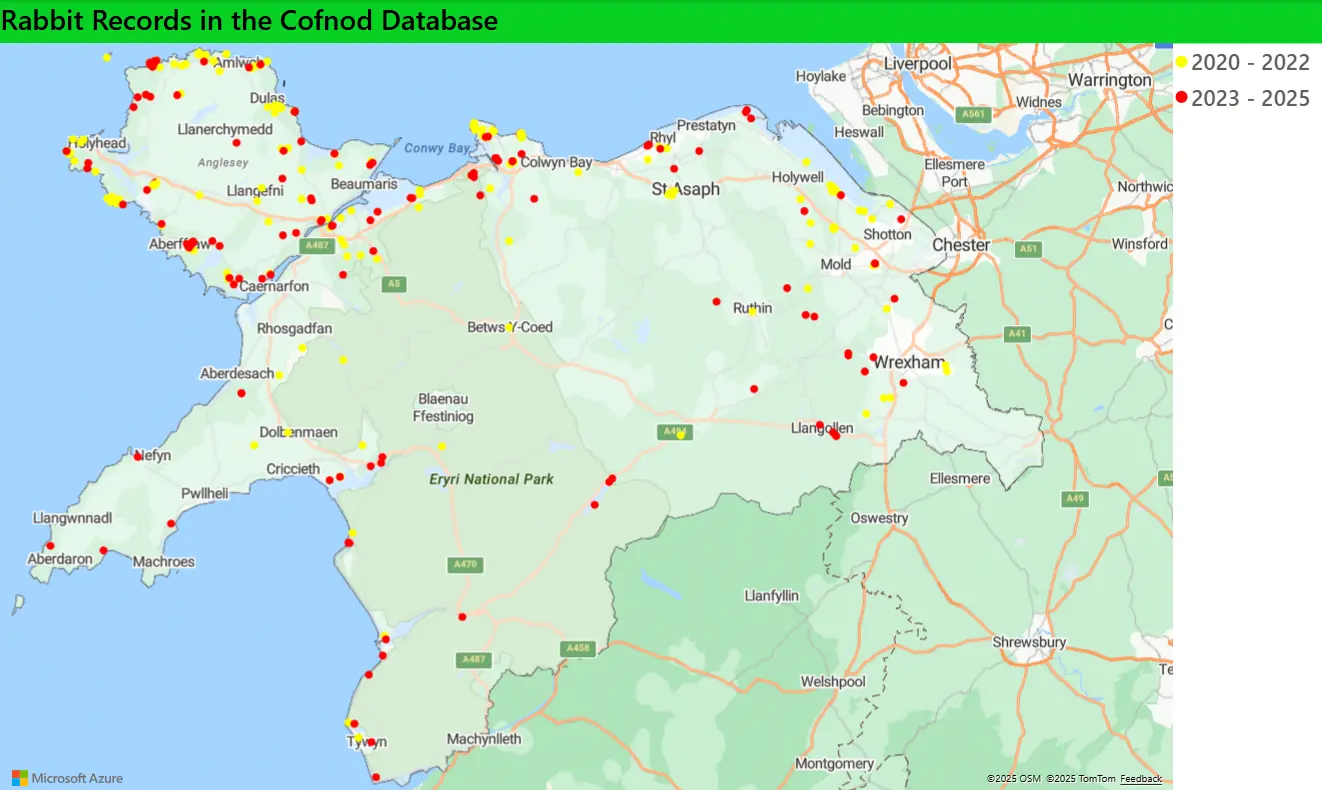Viewport: 1322px width, 790px height.
Task: Click the A561 road shield near Liverpool
Action: coord(974,115)
